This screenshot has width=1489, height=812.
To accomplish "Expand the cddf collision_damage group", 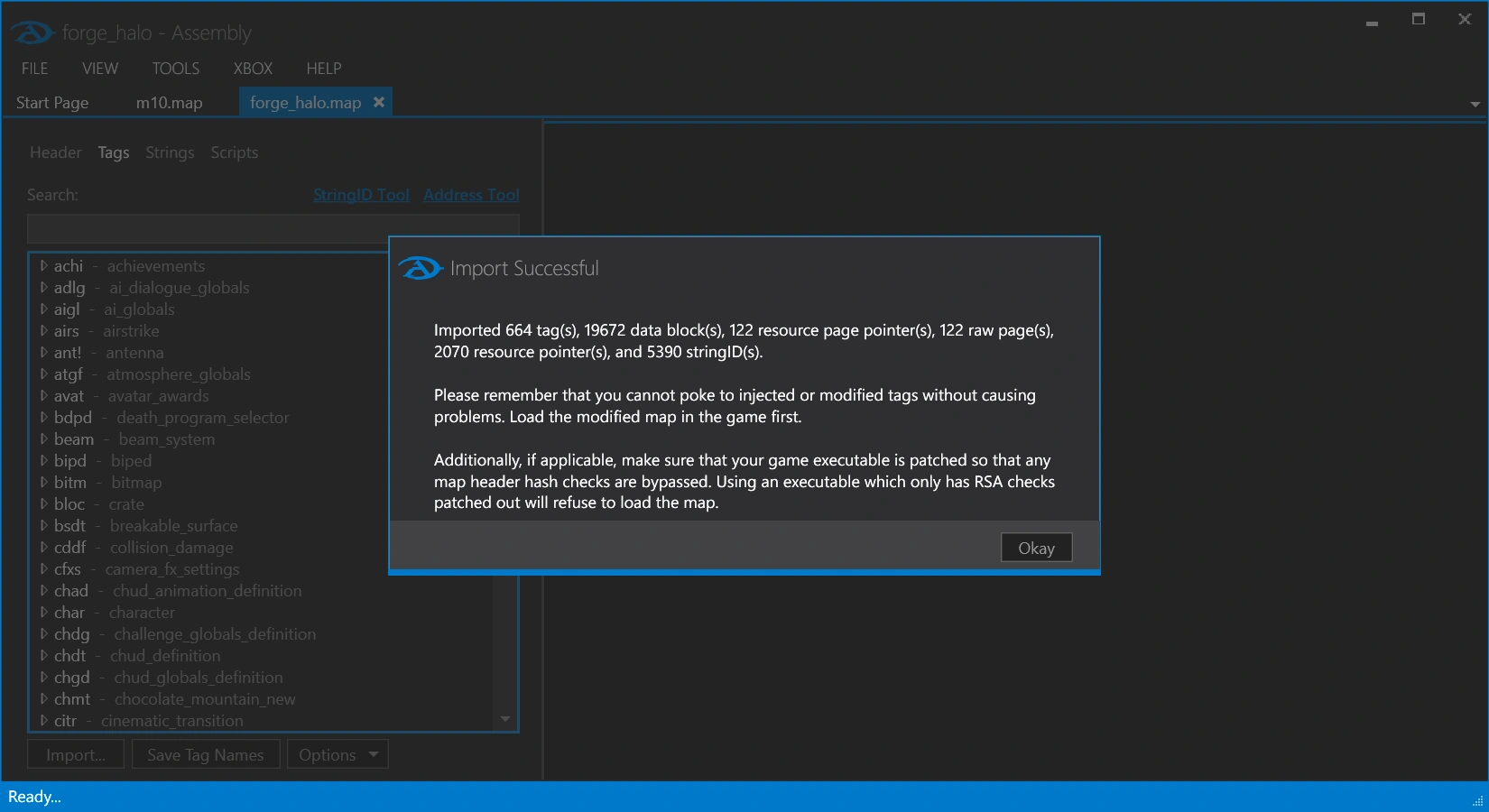I will [x=43, y=548].
